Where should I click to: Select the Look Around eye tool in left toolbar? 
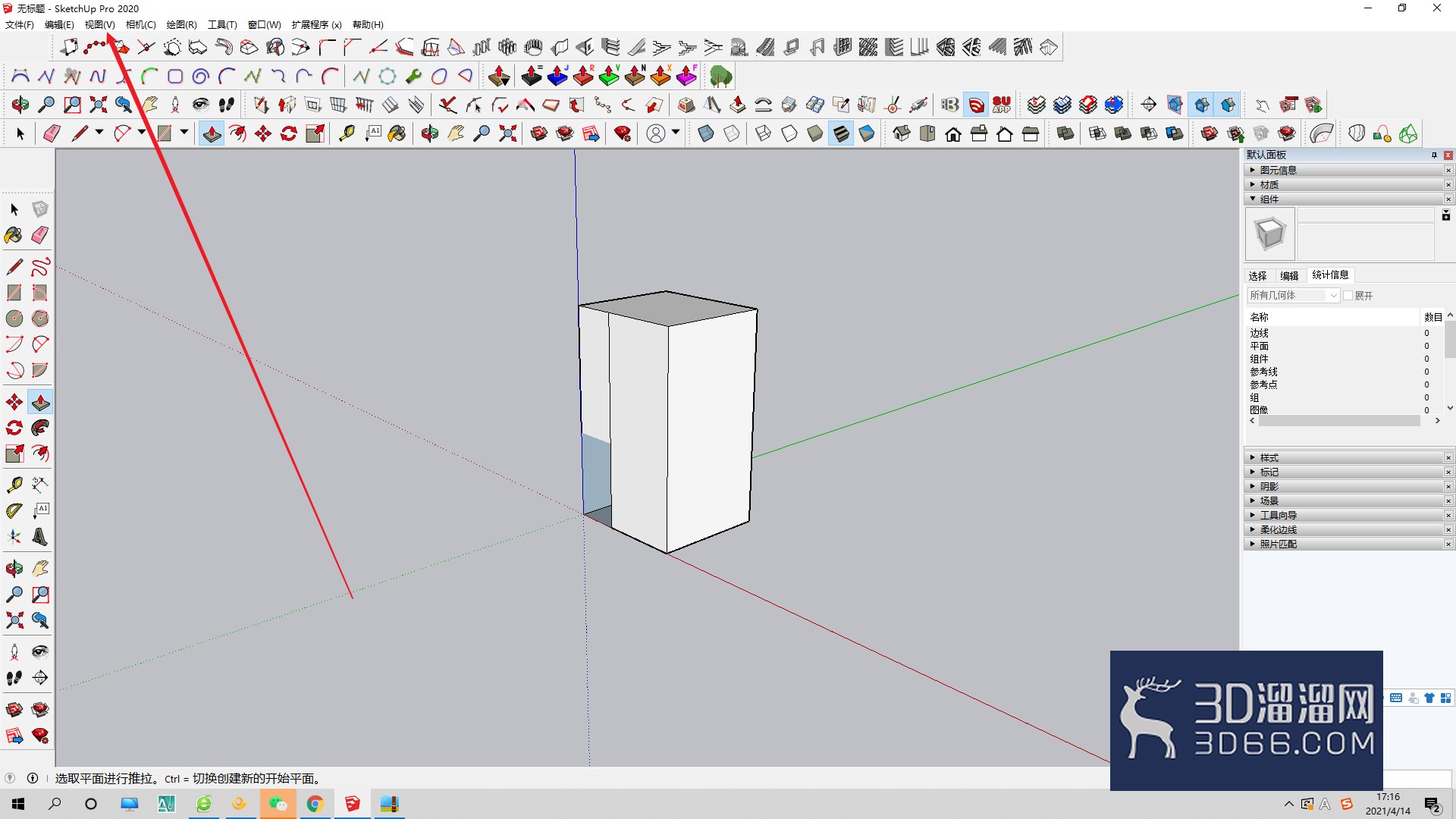[x=40, y=652]
